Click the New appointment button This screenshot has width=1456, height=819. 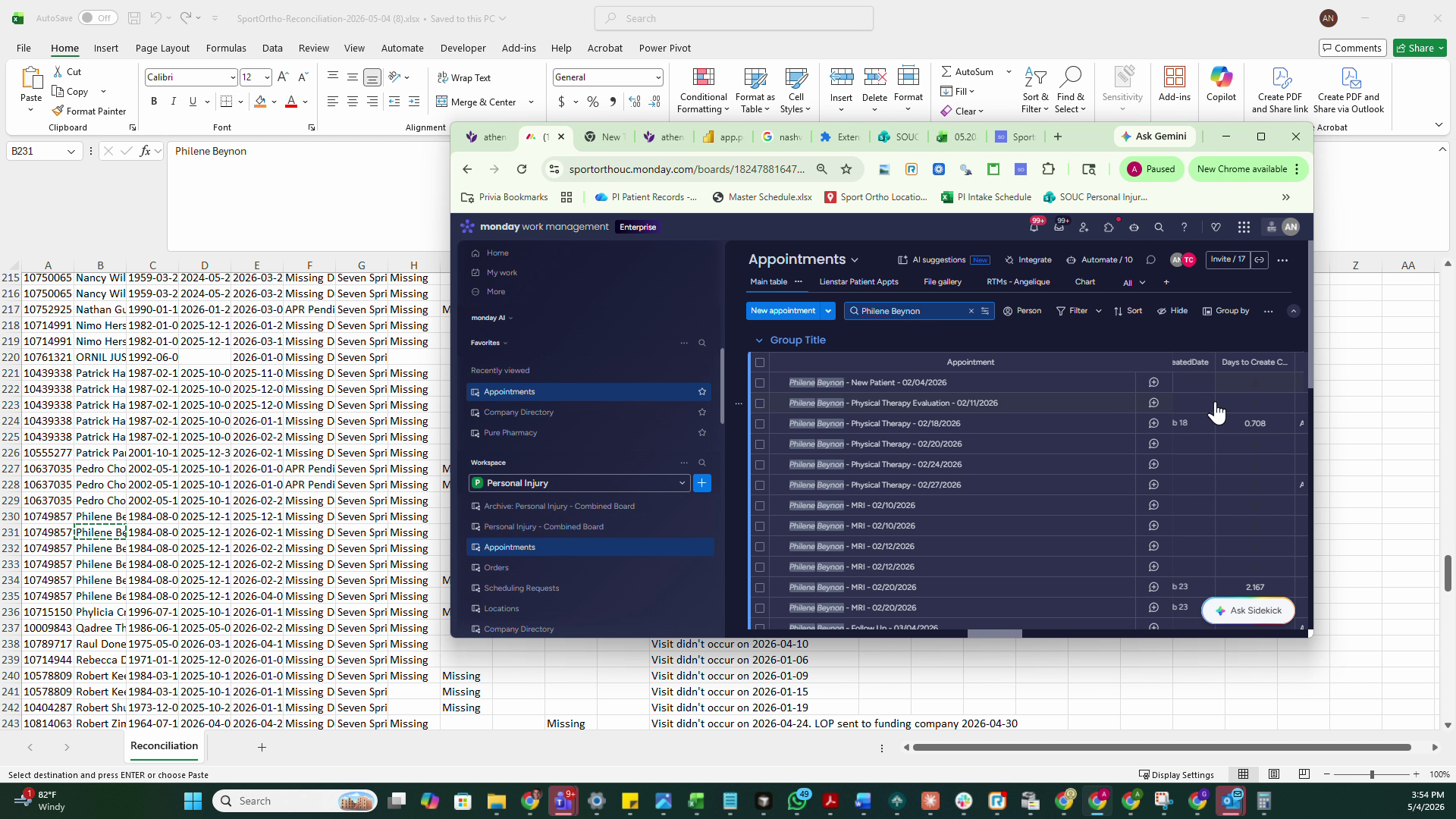click(783, 311)
